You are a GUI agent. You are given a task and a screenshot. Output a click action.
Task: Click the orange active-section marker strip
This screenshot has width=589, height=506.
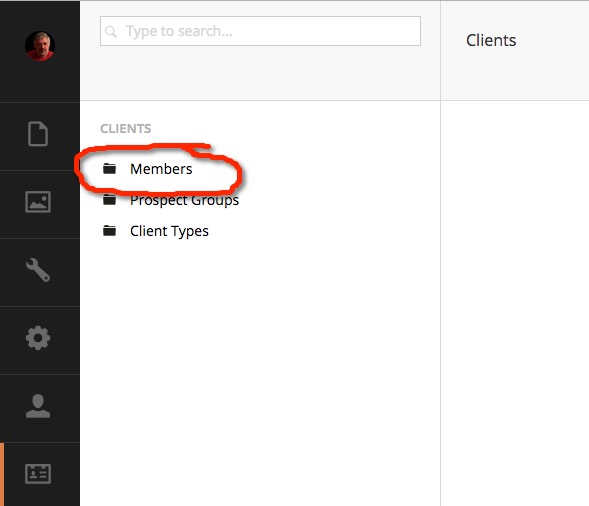(x=2, y=474)
